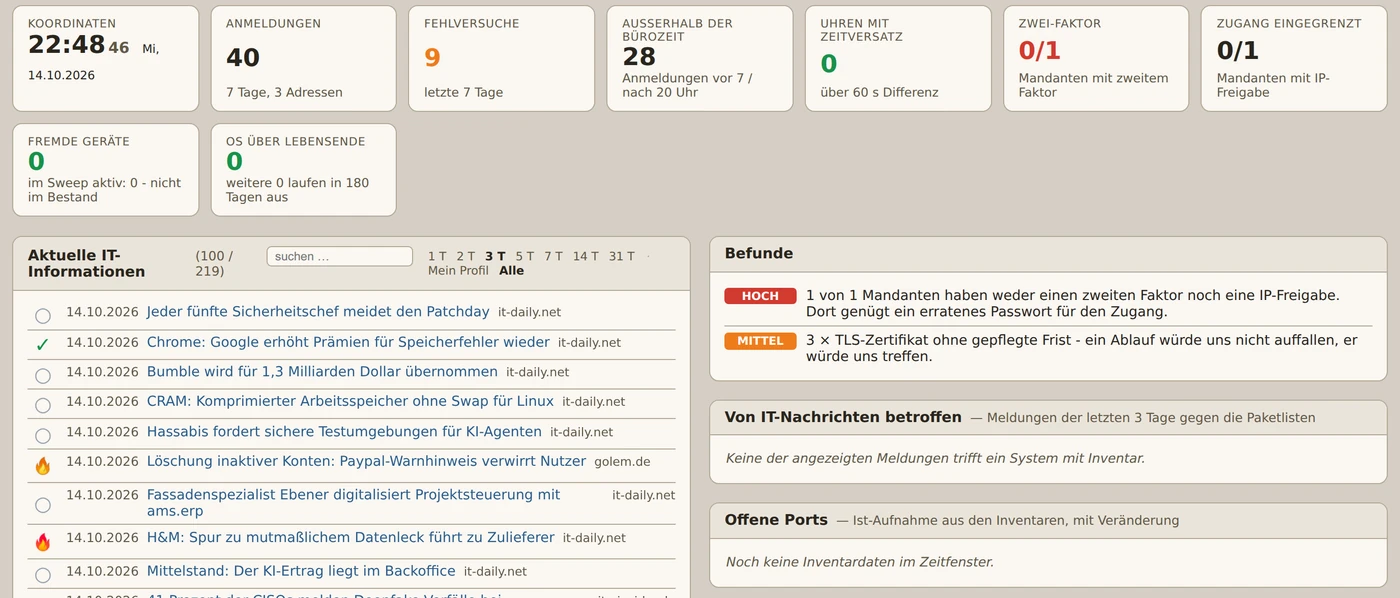
Task: Open the OS über Lebensende card
Action: click(303, 170)
